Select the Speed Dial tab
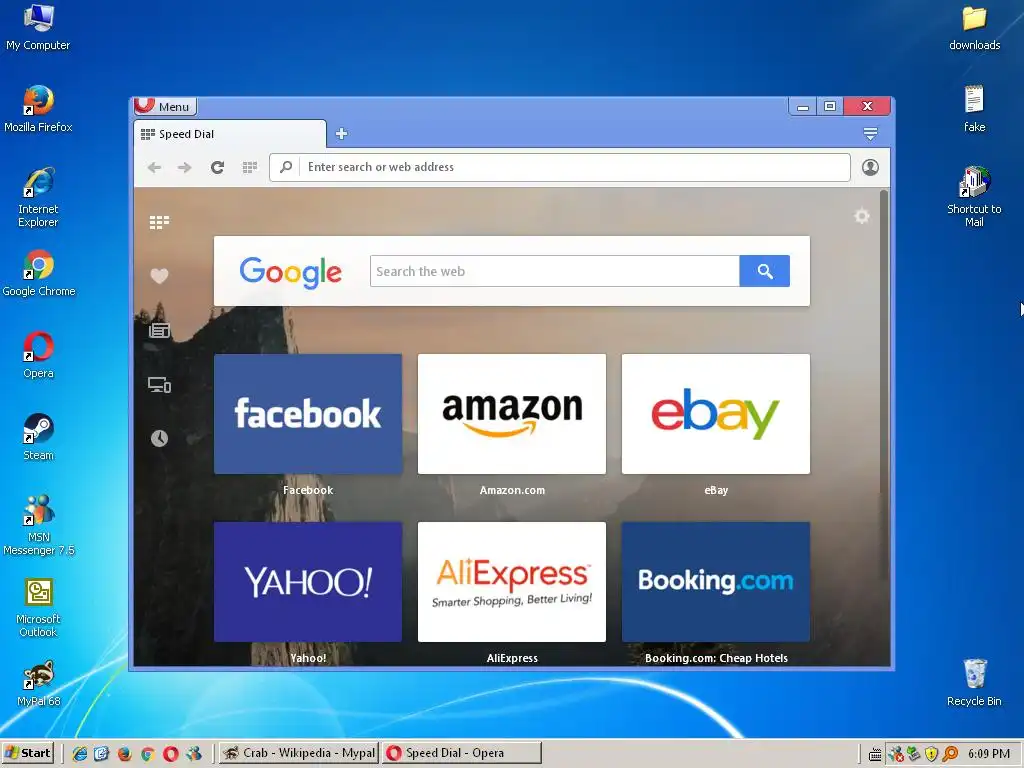1024x768 pixels. 230,134
